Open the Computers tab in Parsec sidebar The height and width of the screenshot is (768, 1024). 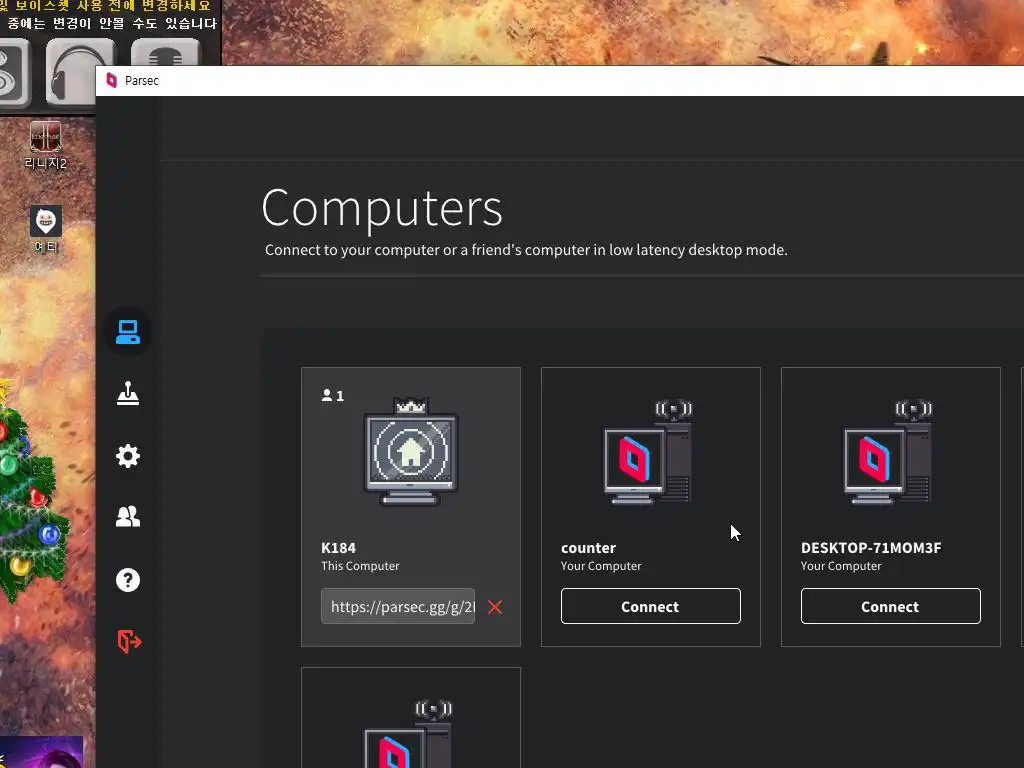coord(128,332)
